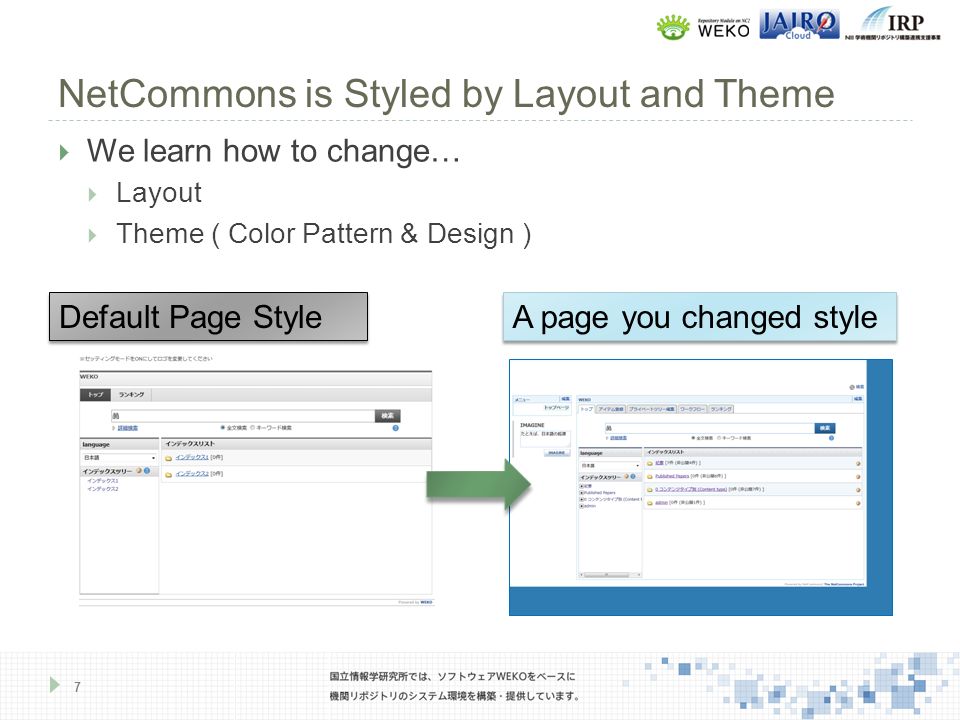Open admin link in changed page list
Image resolution: width=960 pixels, height=720 pixels.
(x=661, y=503)
